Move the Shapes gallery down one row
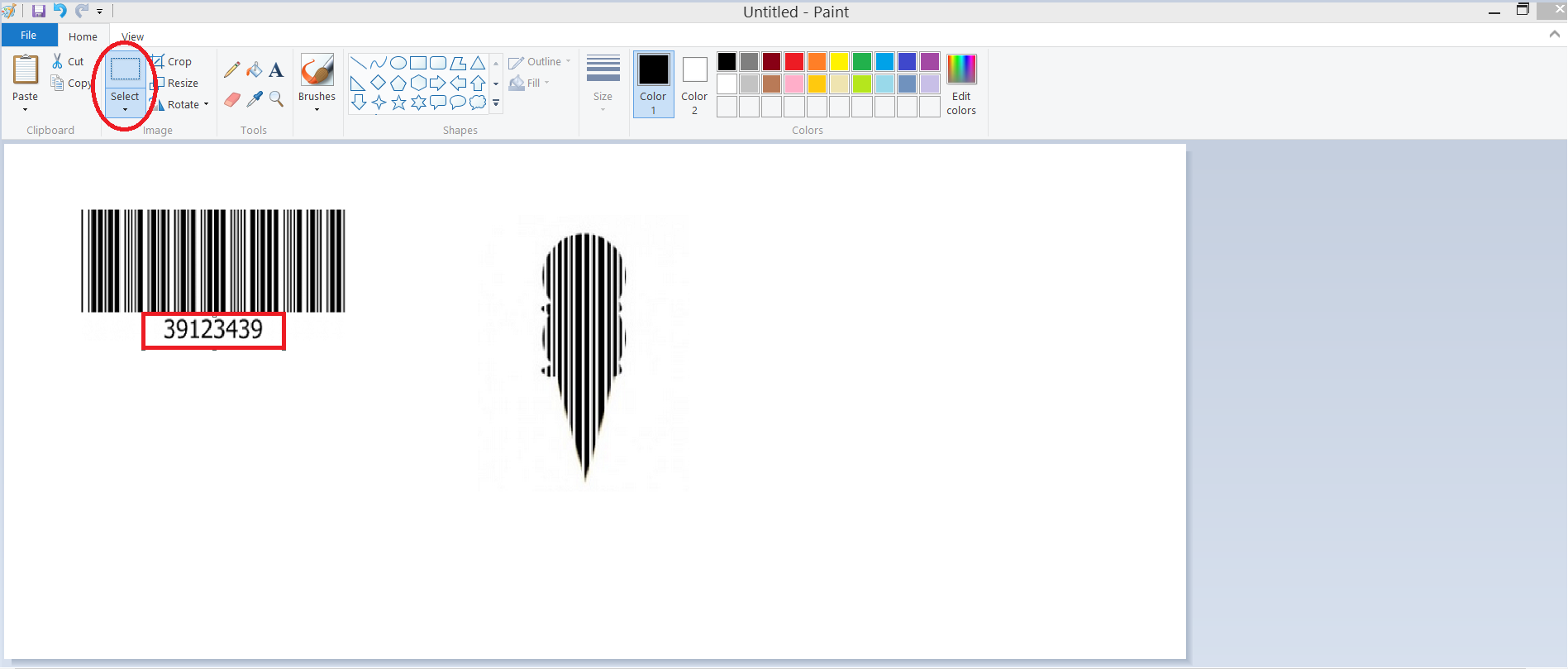Image resolution: width=1568 pixels, height=669 pixels. pos(496,84)
